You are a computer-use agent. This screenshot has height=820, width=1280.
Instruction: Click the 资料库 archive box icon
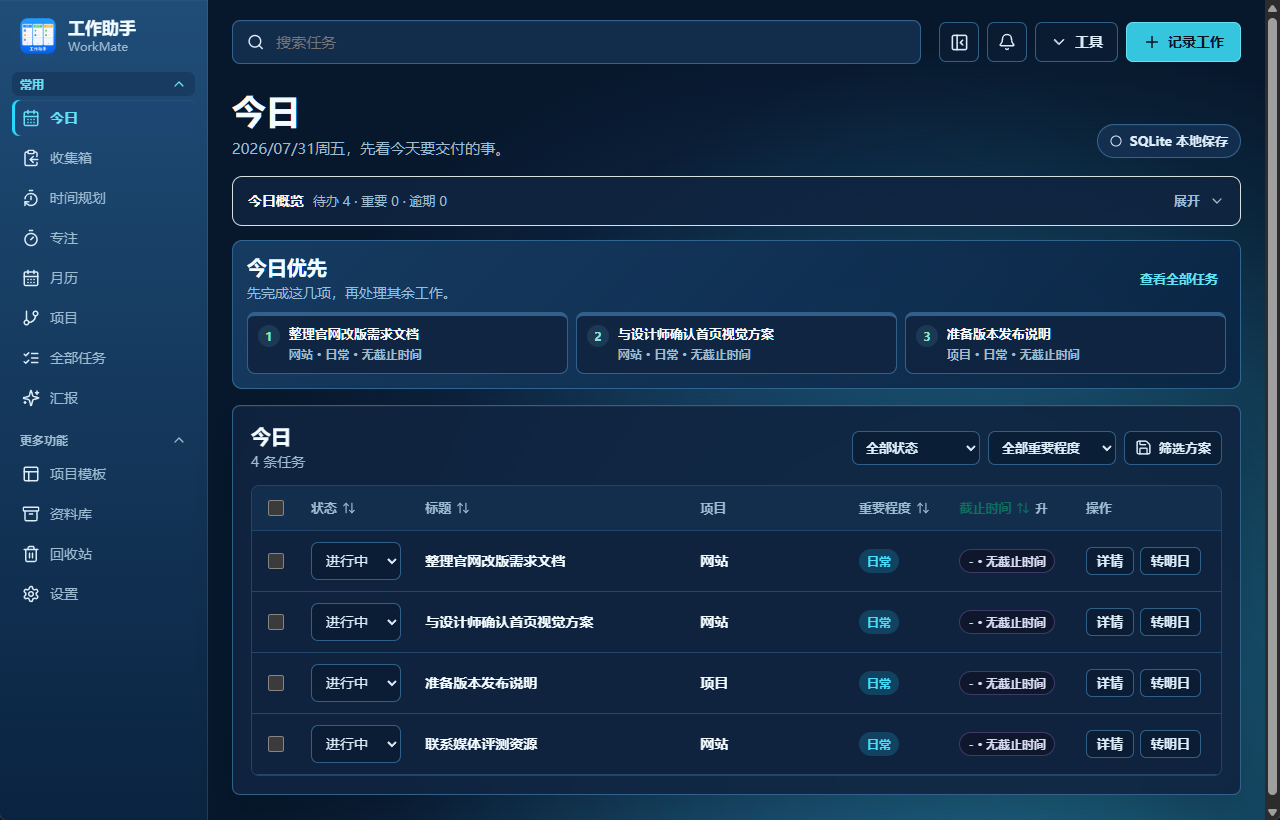(31, 514)
